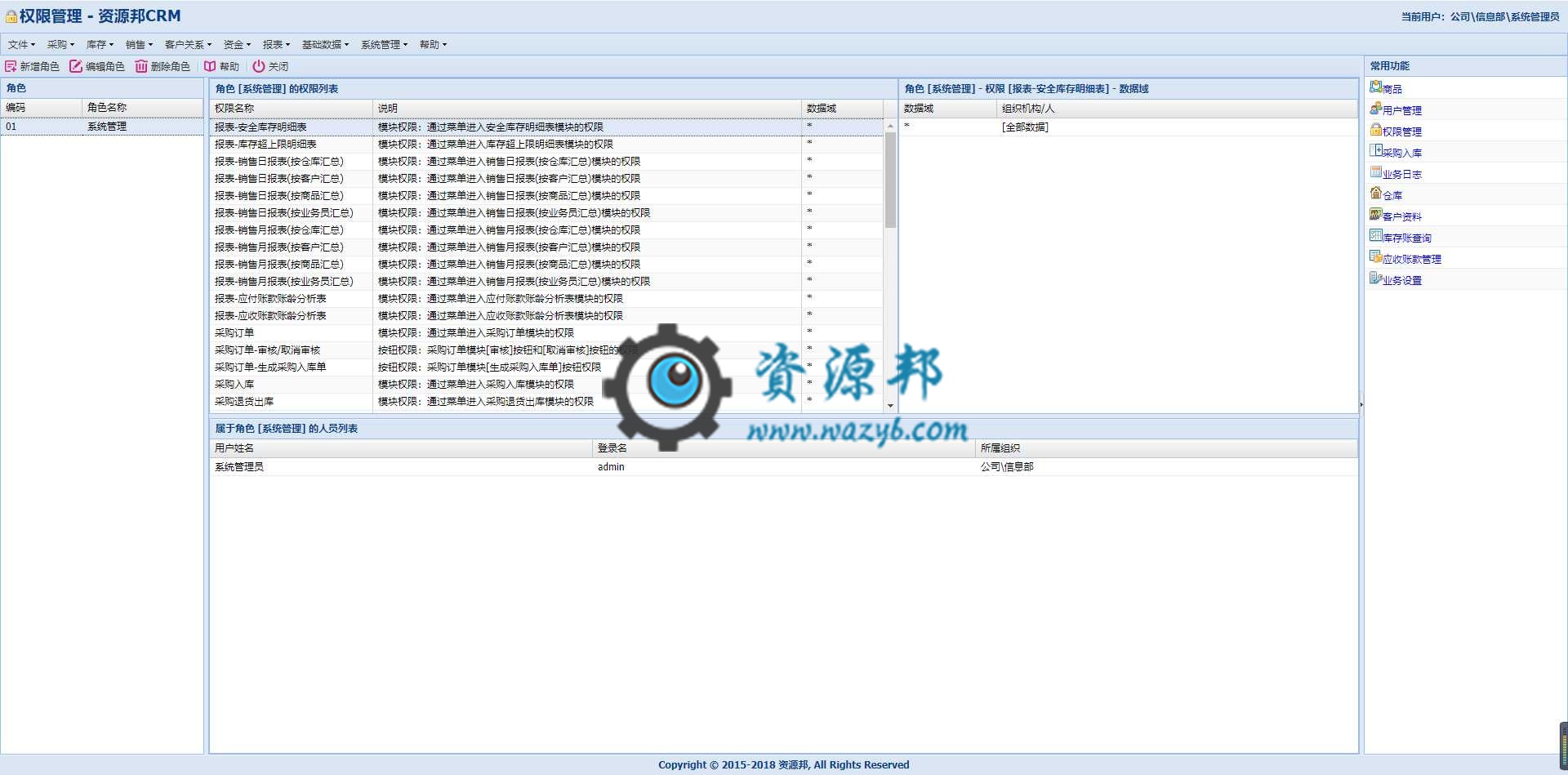Select permission 报表-安全库存明细表
This screenshot has width=1568, height=775.
tap(546, 127)
